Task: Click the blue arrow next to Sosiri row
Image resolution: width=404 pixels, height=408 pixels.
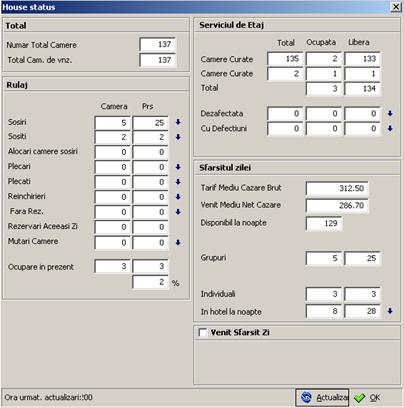Action: pyautogui.click(x=178, y=122)
